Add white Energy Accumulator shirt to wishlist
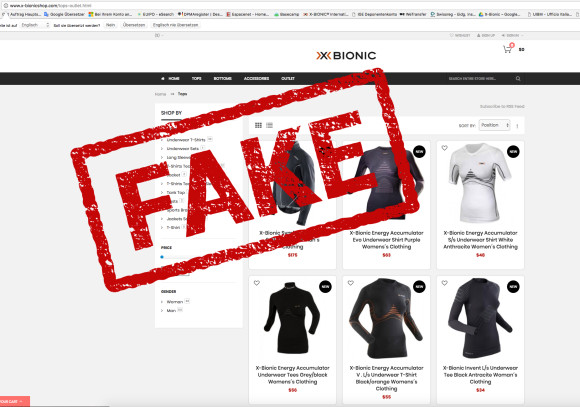Viewport: 580px width, 407px height. click(445, 148)
